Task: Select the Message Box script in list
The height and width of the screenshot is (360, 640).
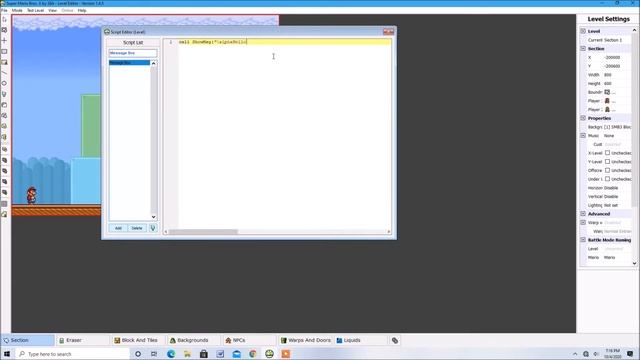Action: 129,63
